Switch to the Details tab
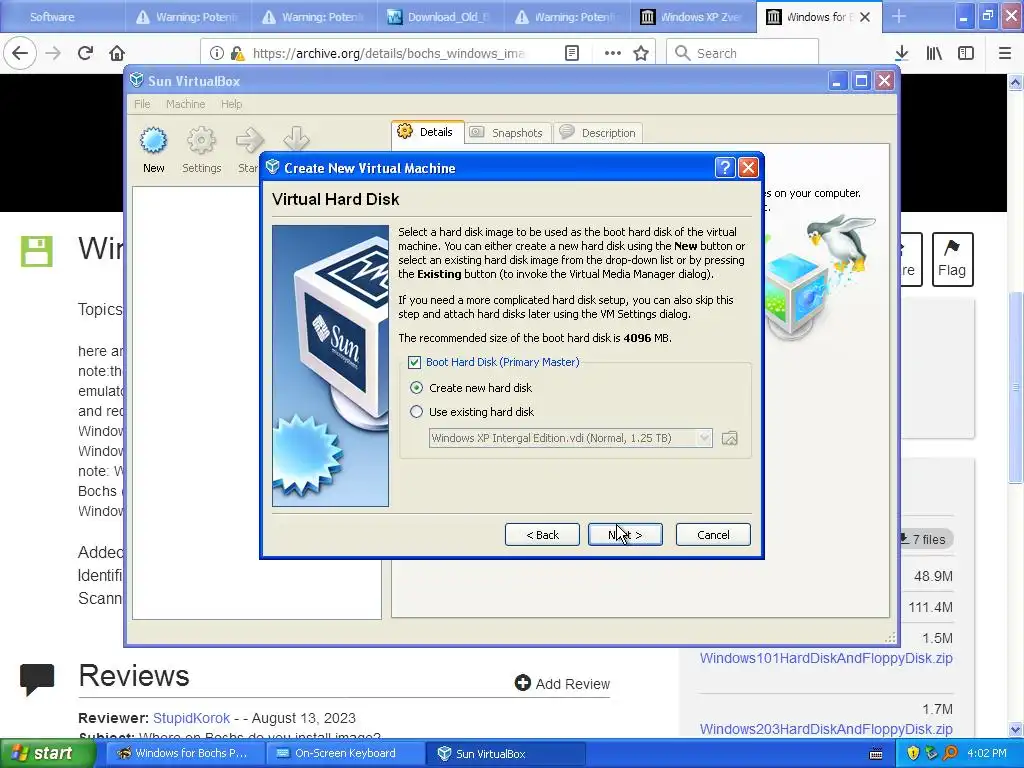Image resolution: width=1024 pixels, height=768 pixels. (428, 132)
